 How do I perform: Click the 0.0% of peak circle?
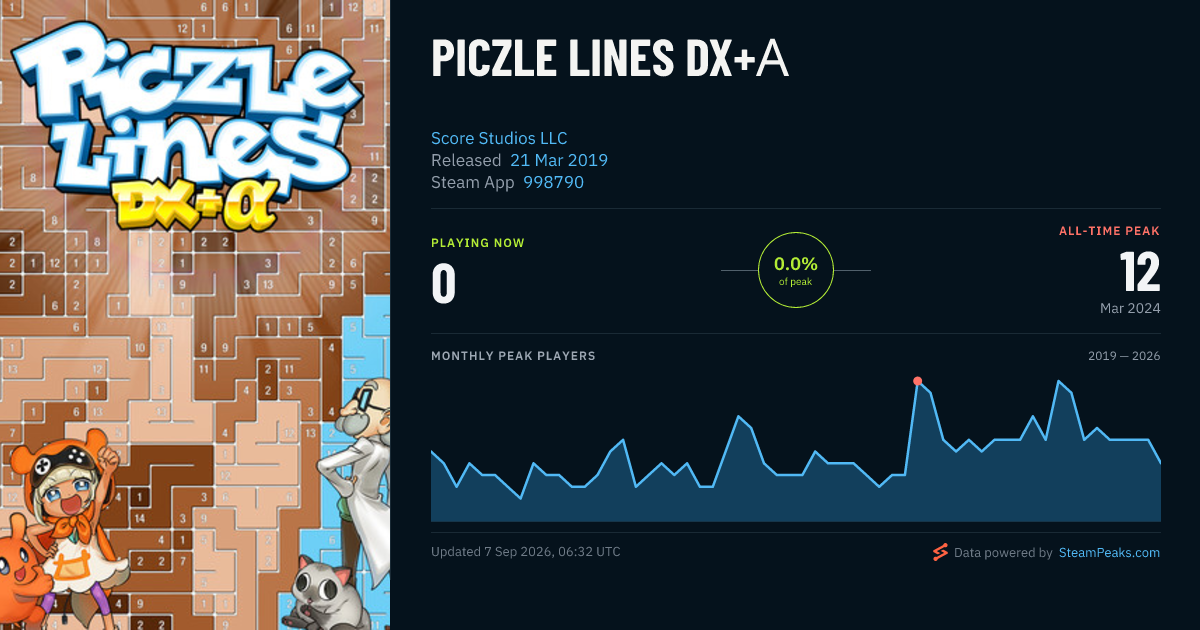coord(796,270)
